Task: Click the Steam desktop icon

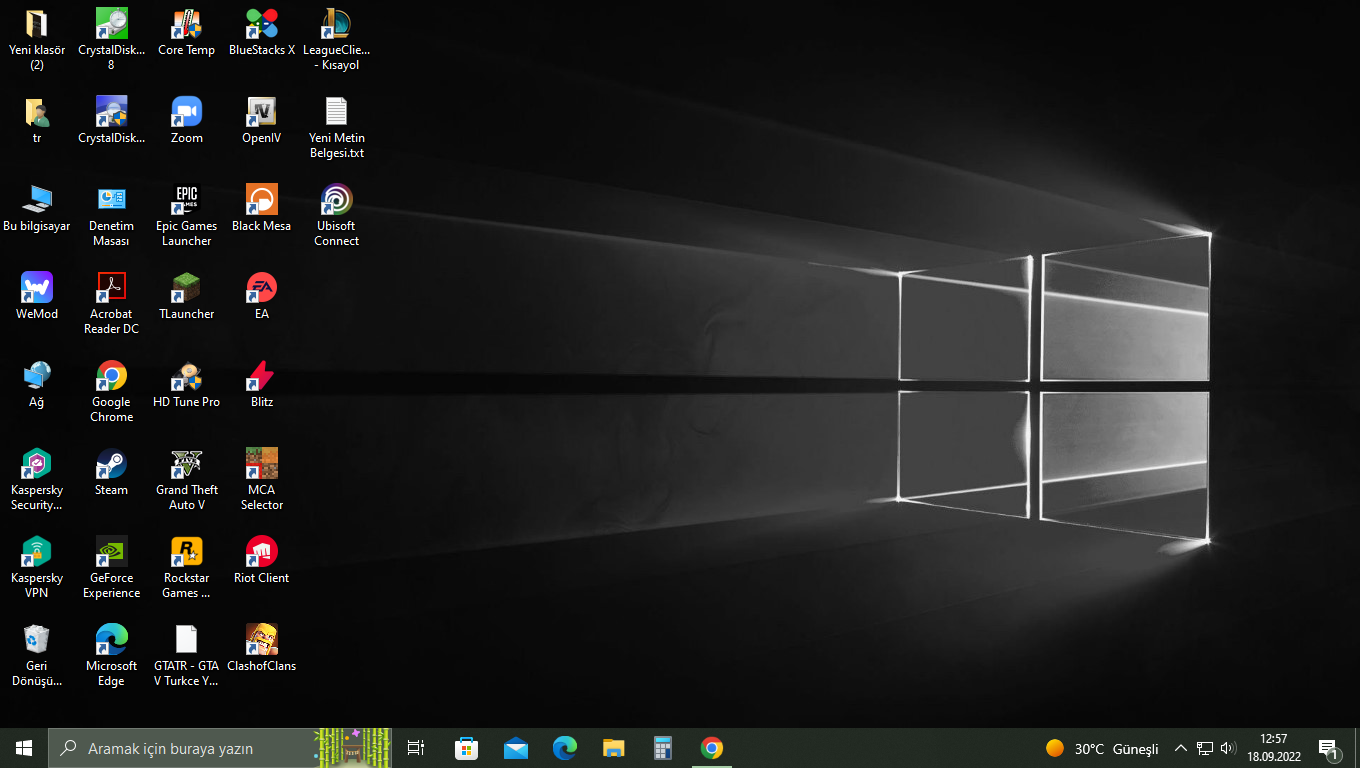Action: (111, 464)
